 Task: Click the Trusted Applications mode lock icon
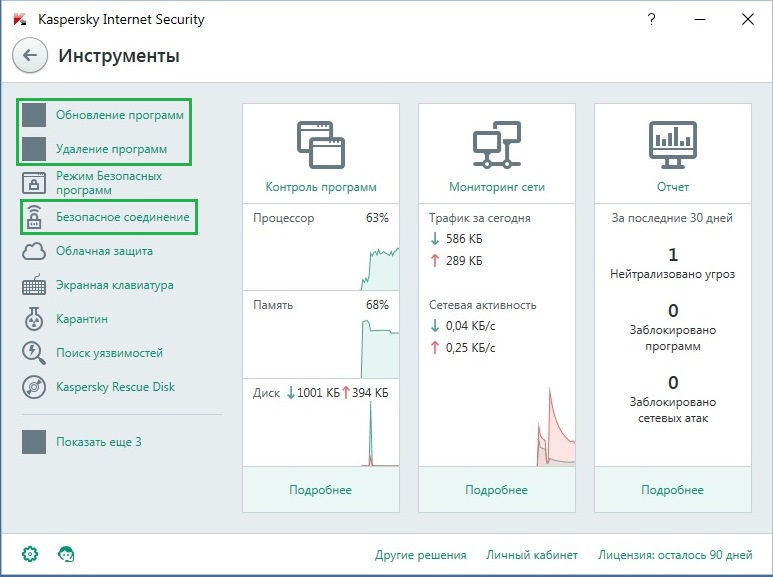click(x=34, y=183)
